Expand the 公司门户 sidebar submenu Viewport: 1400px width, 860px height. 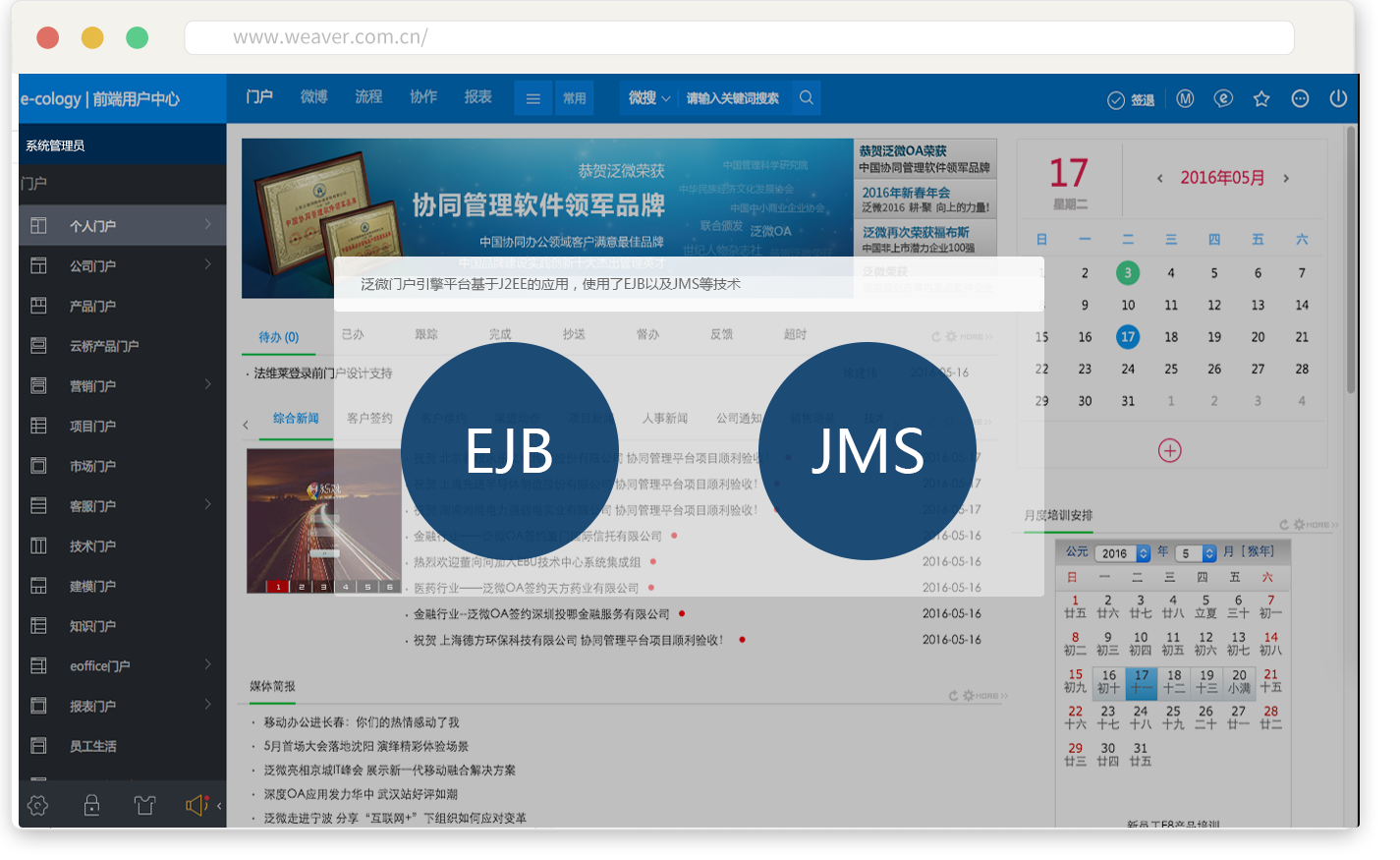(207, 264)
